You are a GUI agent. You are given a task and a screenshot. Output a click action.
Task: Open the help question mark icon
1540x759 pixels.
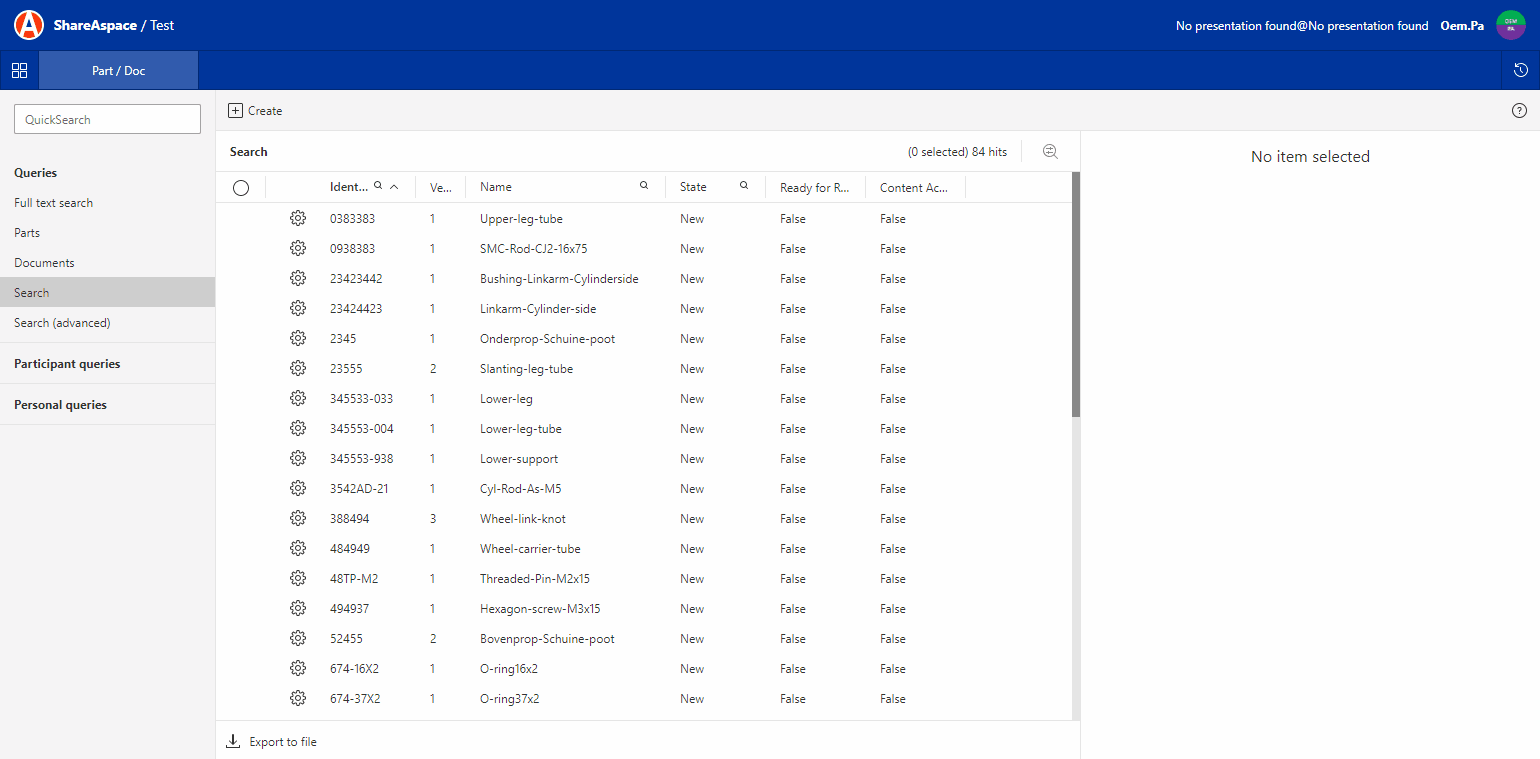point(1519,110)
